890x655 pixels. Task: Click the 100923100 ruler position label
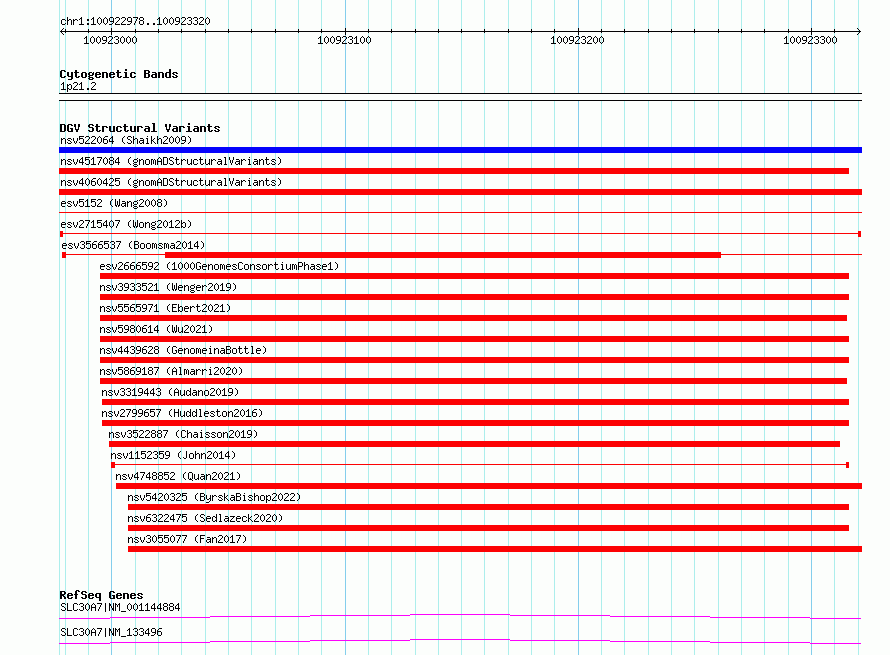point(344,40)
